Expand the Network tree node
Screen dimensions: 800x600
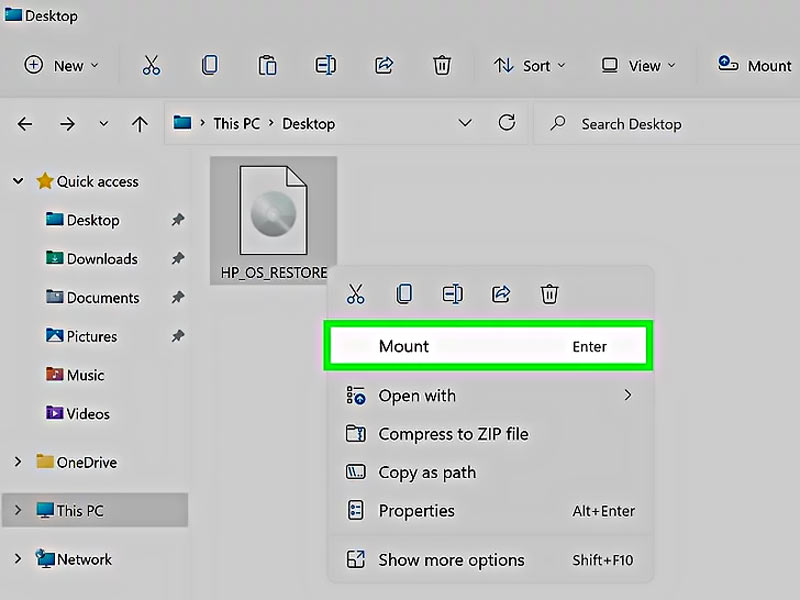pyautogui.click(x=18, y=559)
